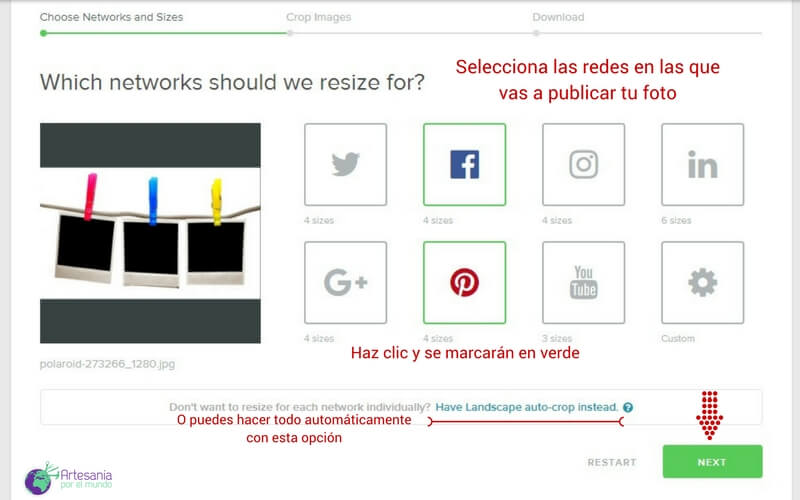This screenshot has width=800, height=500.
Task: Click the Crop Images progress dot
Action: tap(289, 33)
